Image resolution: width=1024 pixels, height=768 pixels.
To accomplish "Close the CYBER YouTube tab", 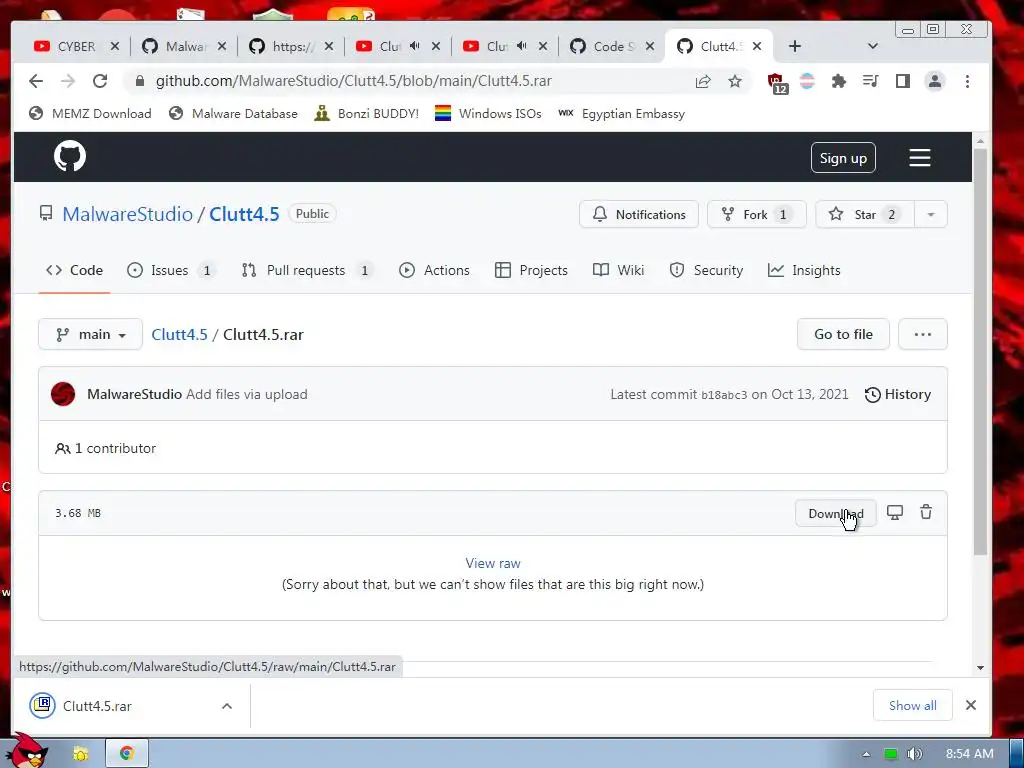I will point(115,46).
